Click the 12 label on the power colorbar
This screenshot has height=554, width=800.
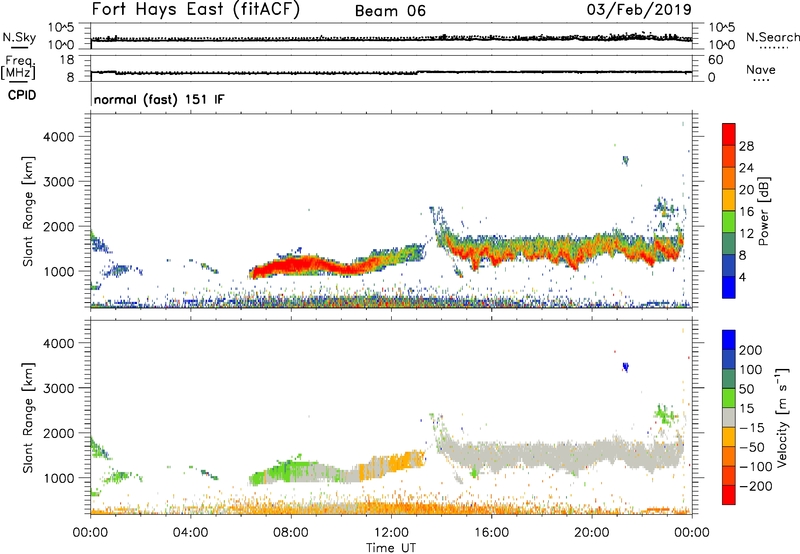point(746,234)
